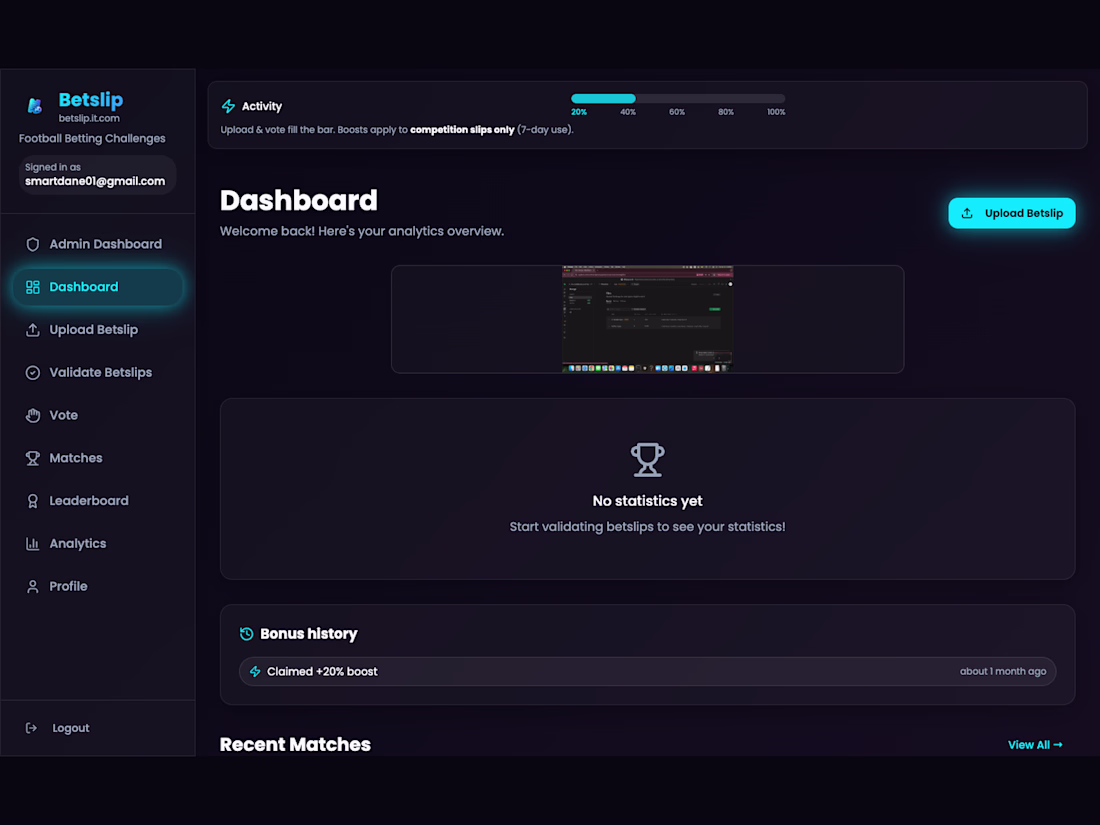Click the signed-in email smartdane01@gmail.com

coord(95,181)
